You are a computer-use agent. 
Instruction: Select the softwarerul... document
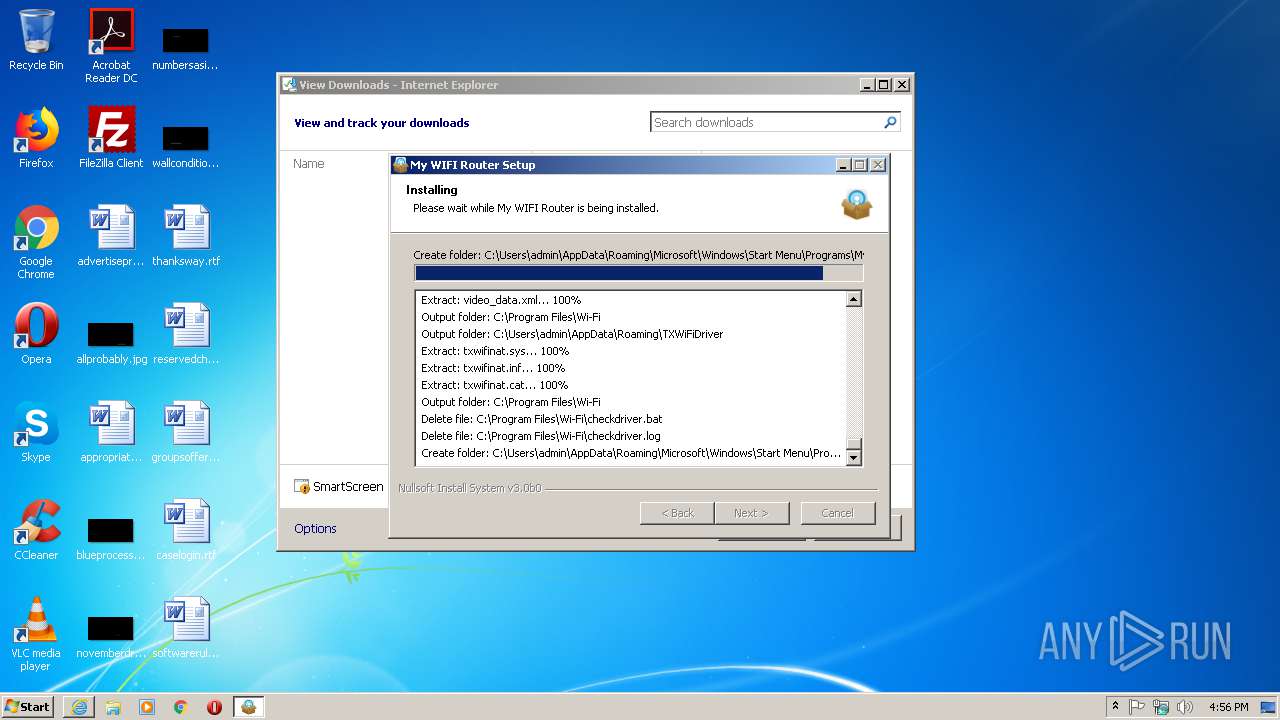(186, 628)
